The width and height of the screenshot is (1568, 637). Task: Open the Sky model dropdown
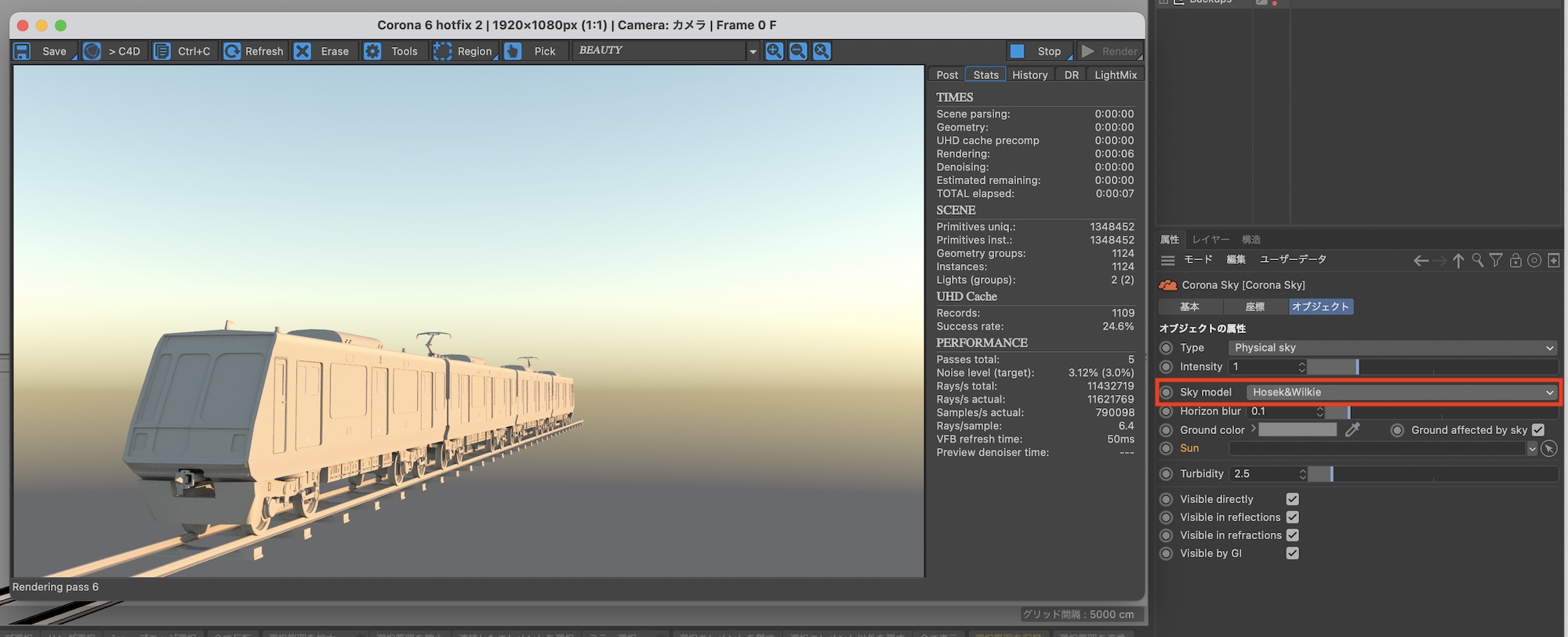(x=1400, y=392)
